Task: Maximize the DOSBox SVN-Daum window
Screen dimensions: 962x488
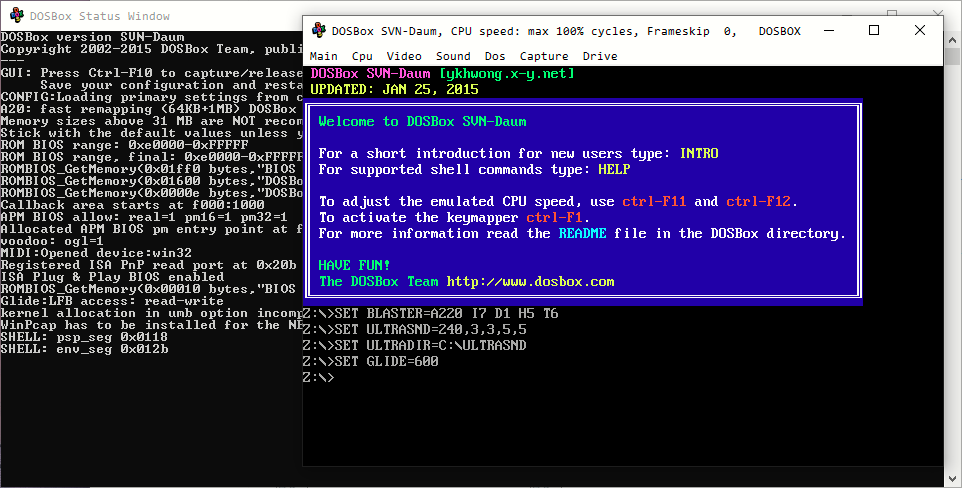Action: (x=874, y=31)
